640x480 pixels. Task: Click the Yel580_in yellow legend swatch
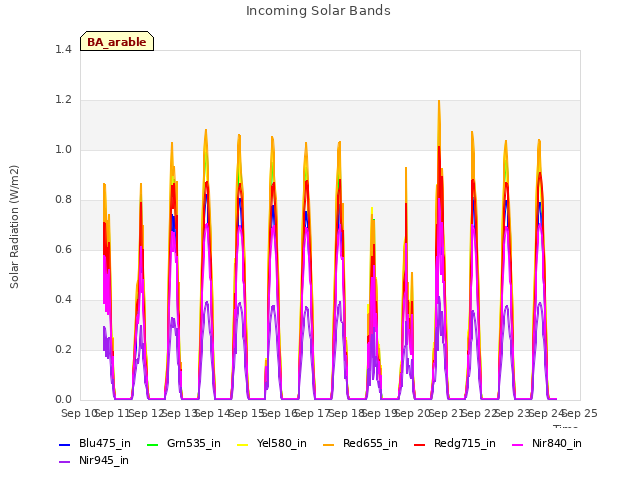click(242, 444)
